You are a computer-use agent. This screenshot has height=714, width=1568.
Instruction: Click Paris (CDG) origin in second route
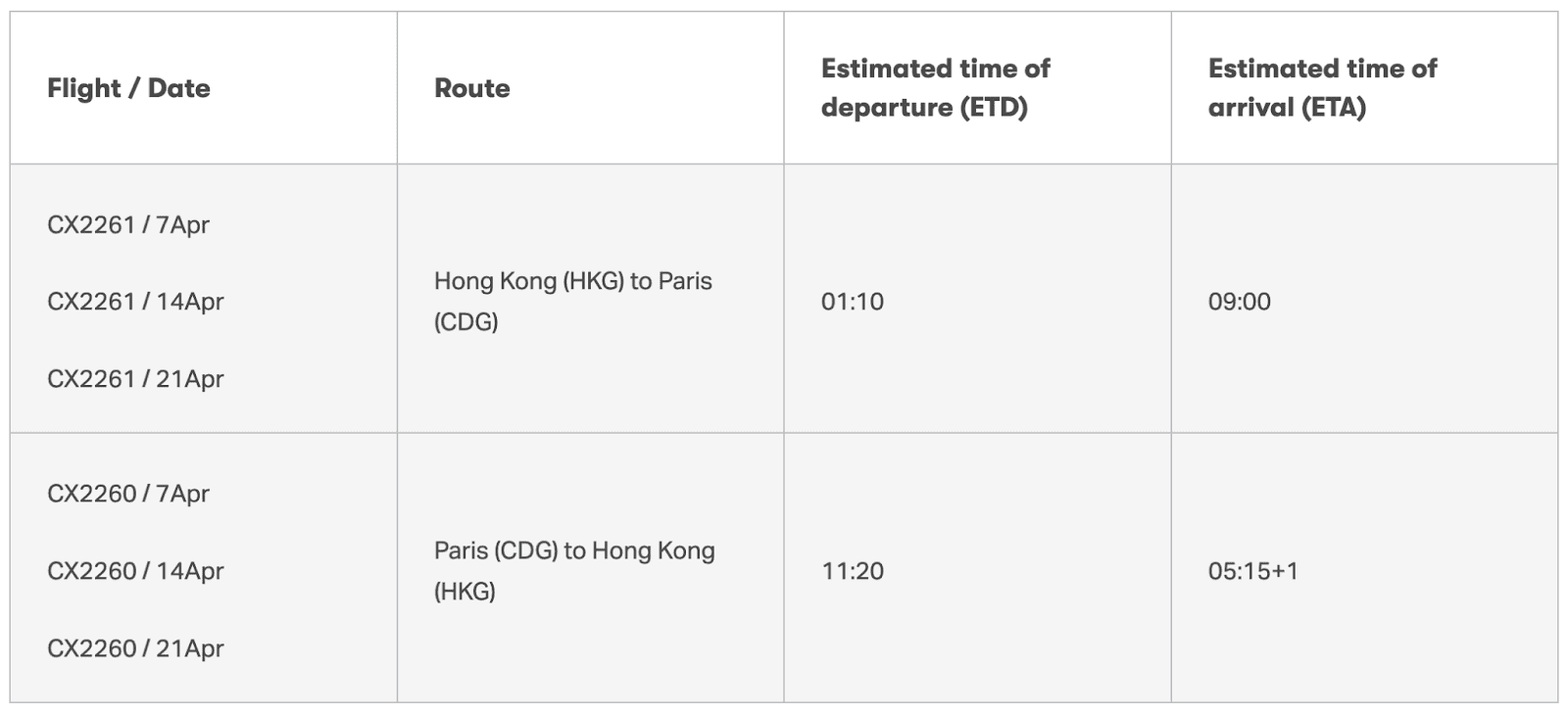tap(496, 550)
